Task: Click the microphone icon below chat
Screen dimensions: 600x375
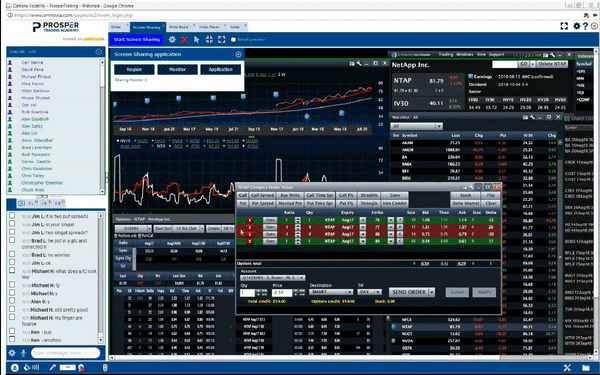Action: (23, 353)
